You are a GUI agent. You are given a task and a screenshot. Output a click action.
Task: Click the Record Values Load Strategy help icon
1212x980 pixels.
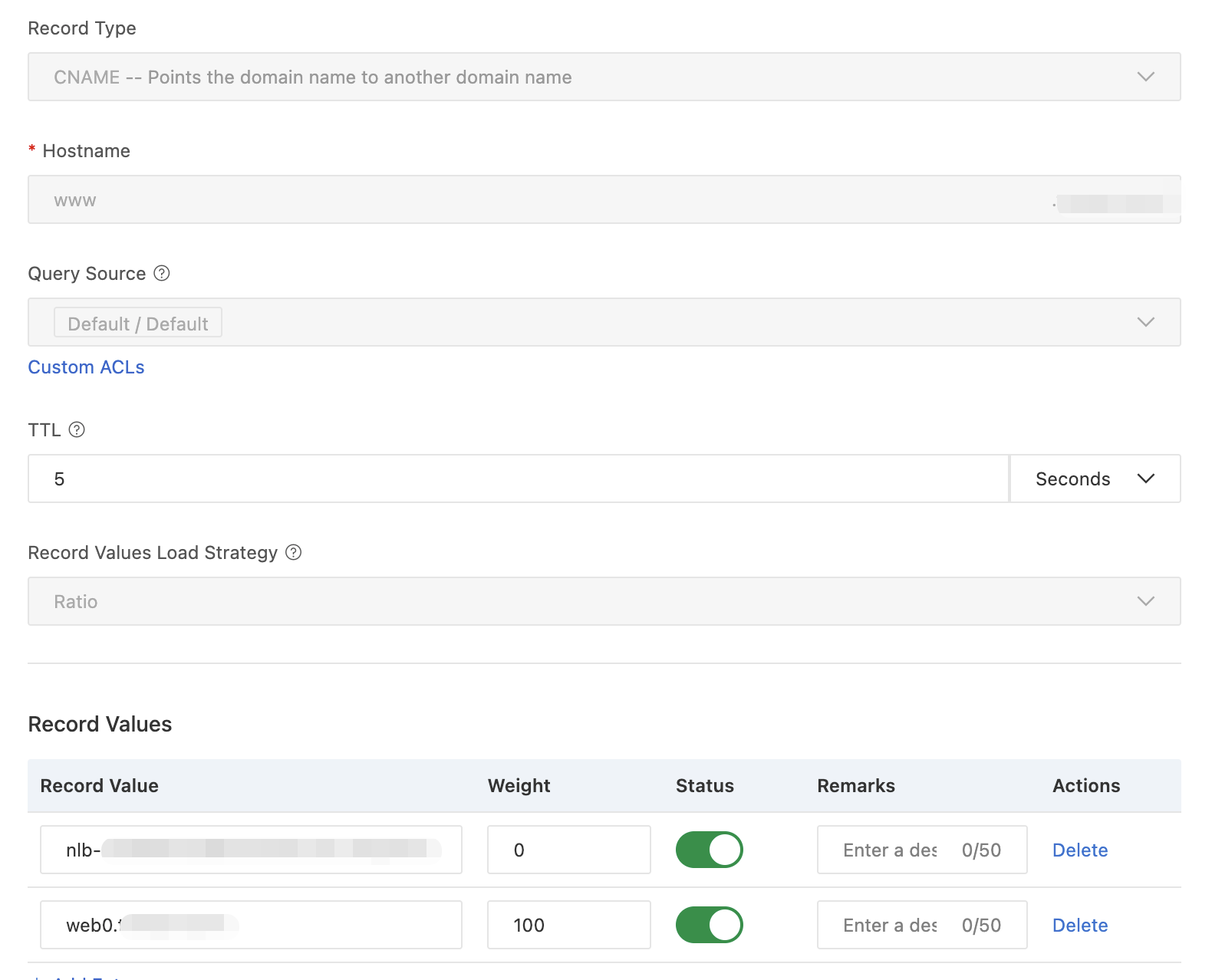pyautogui.click(x=294, y=553)
